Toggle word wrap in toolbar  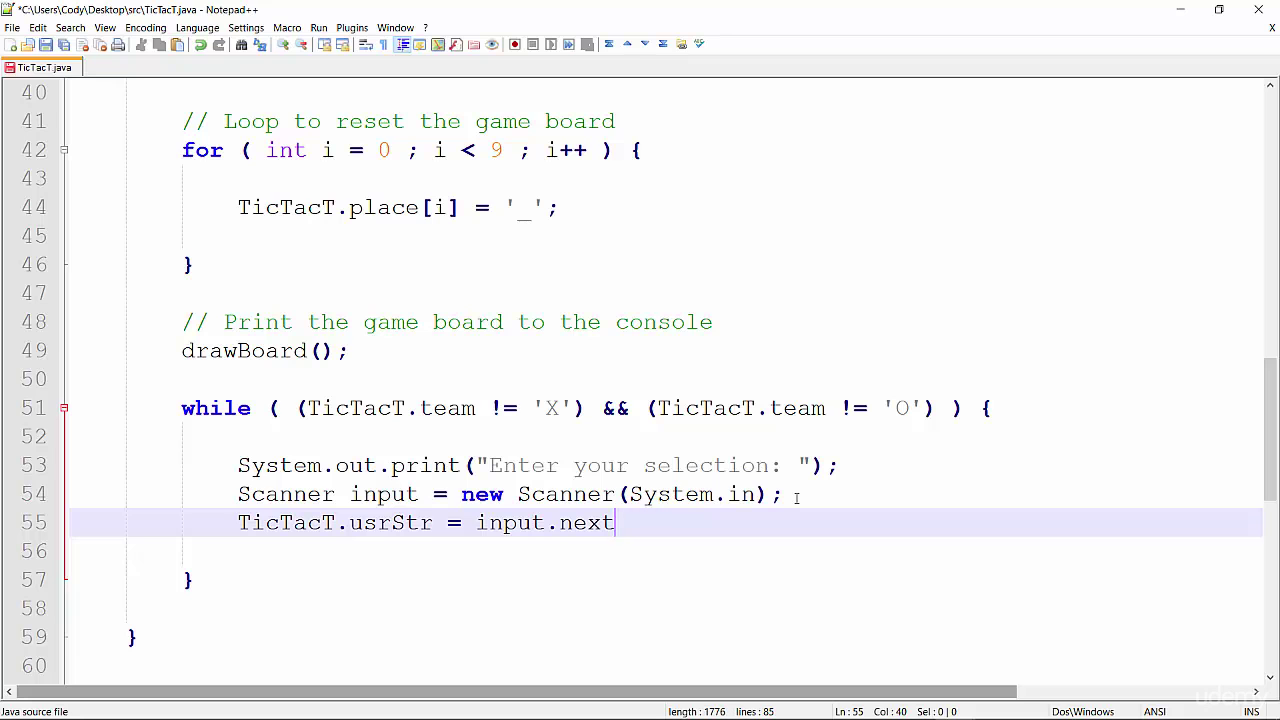[x=365, y=44]
